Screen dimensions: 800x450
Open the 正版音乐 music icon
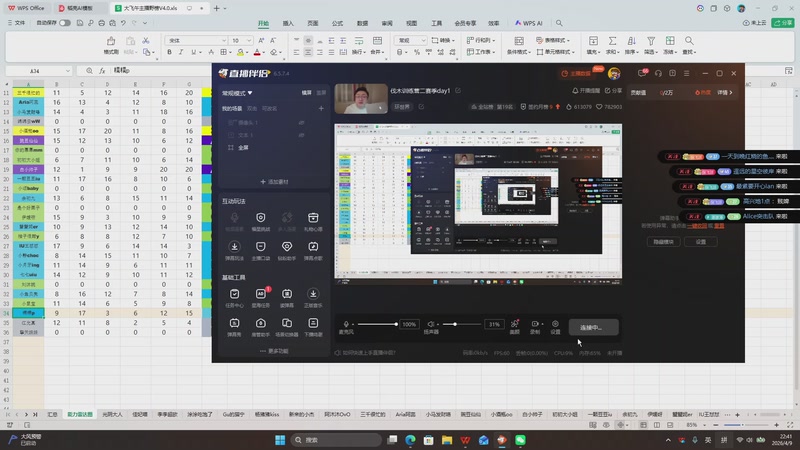click(x=313, y=294)
